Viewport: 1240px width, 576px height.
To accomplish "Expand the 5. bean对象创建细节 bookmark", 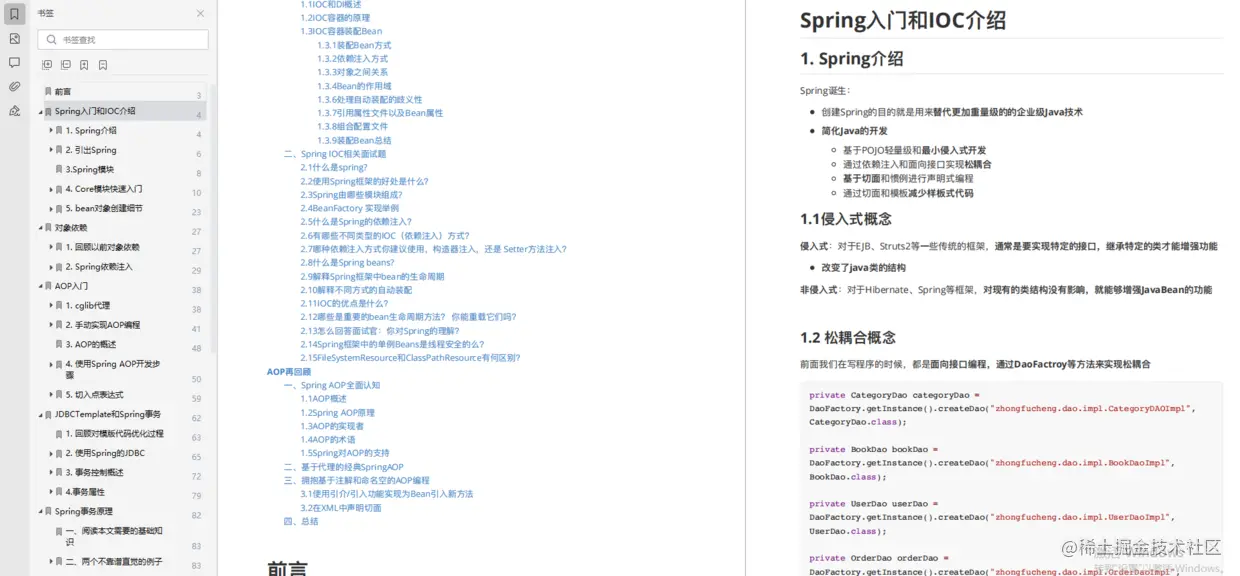I will [52, 209].
